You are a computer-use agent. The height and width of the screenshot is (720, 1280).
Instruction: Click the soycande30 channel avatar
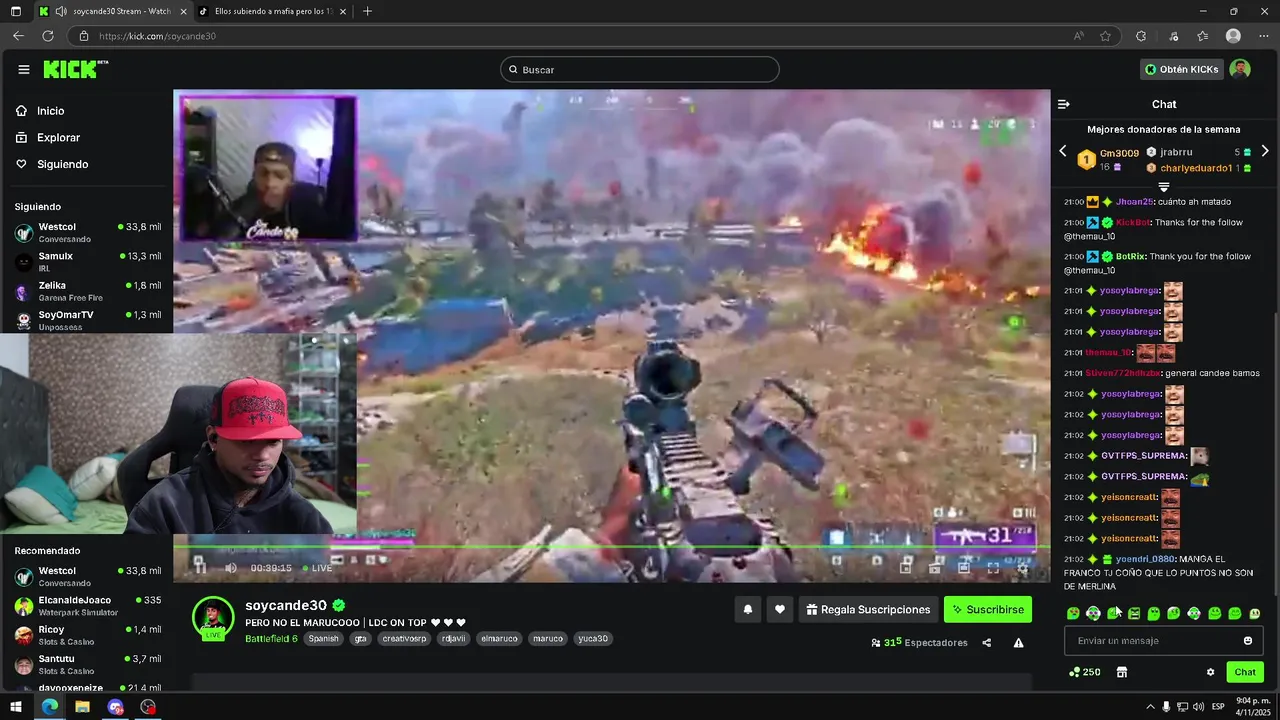point(213,618)
